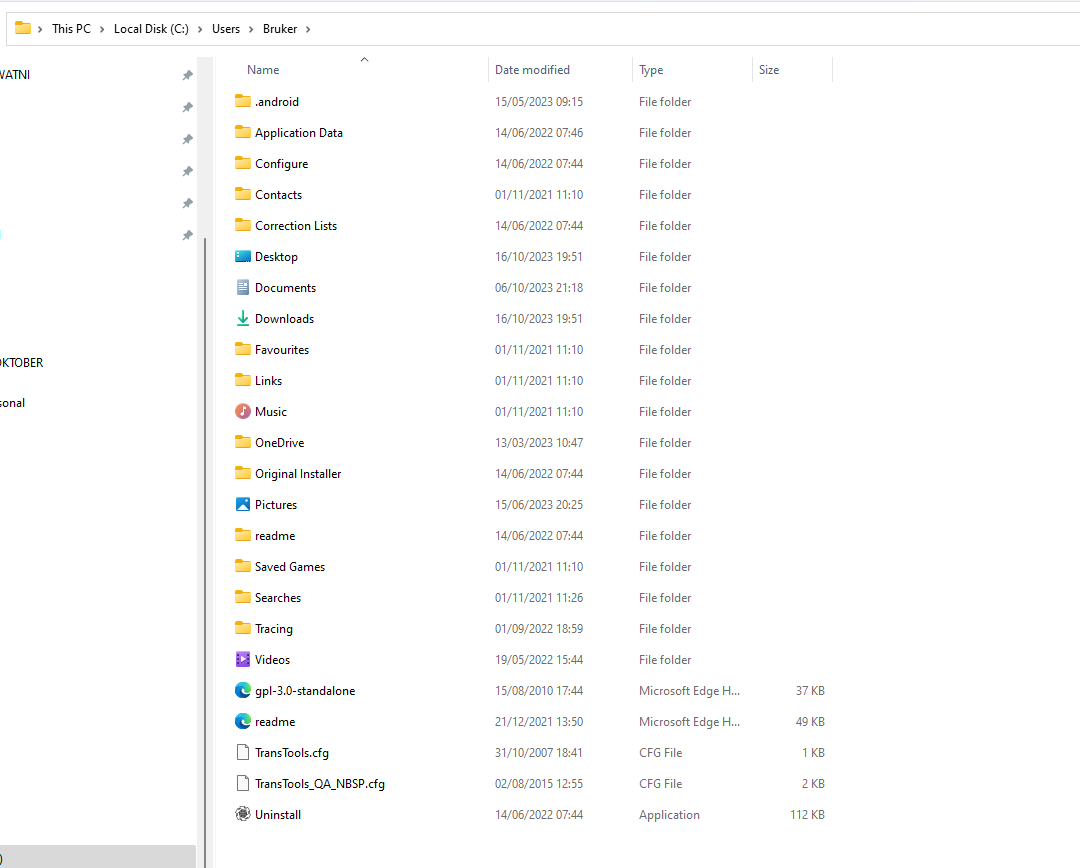Sort by Date modified column header
The height and width of the screenshot is (868, 1080).
(532, 70)
